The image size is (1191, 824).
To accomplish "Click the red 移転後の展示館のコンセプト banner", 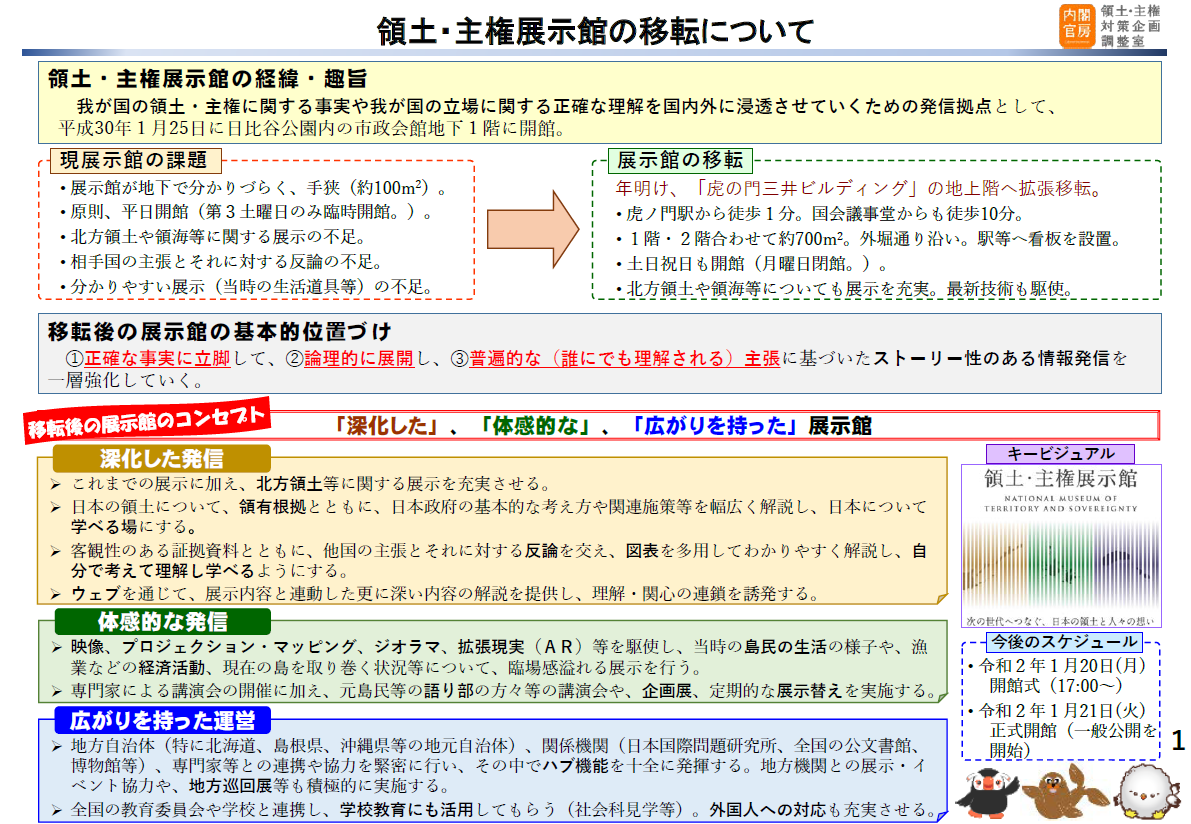I will tap(147, 418).
